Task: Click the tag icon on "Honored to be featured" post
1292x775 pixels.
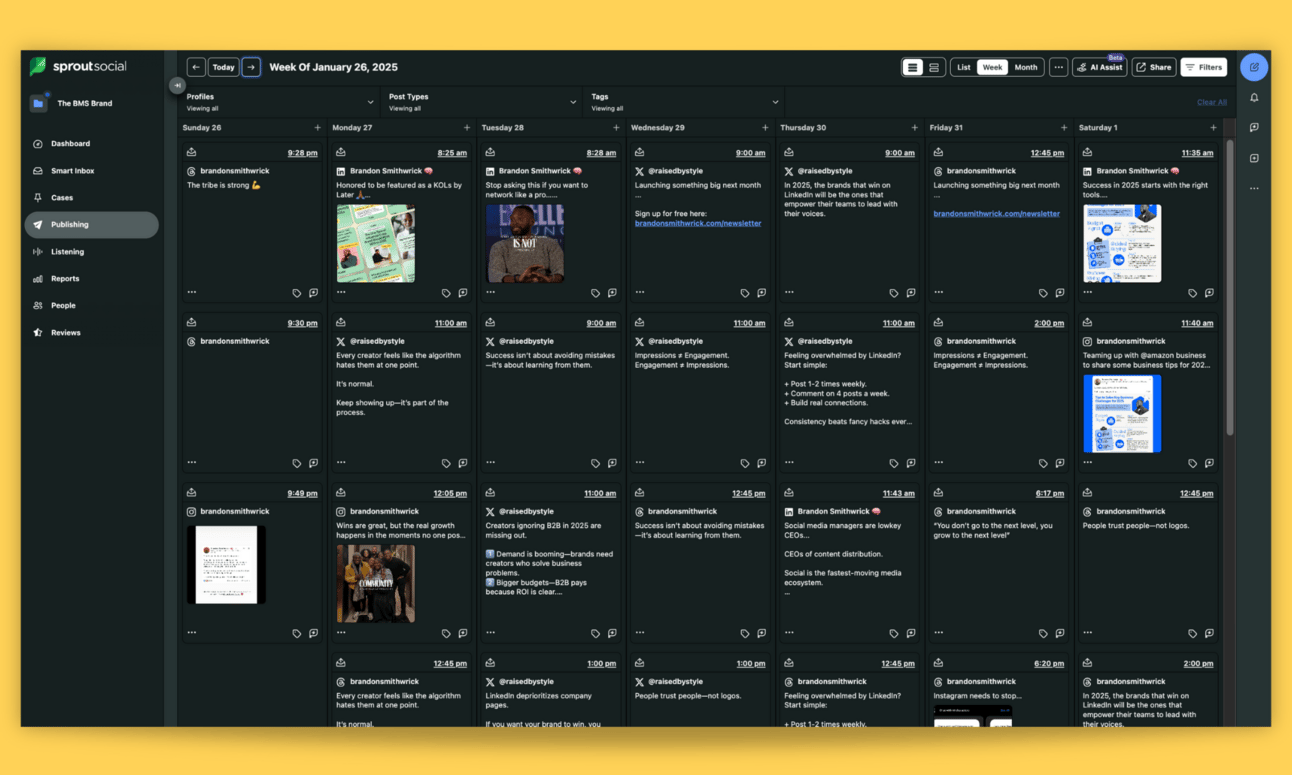Action: (x=446, y=293)
